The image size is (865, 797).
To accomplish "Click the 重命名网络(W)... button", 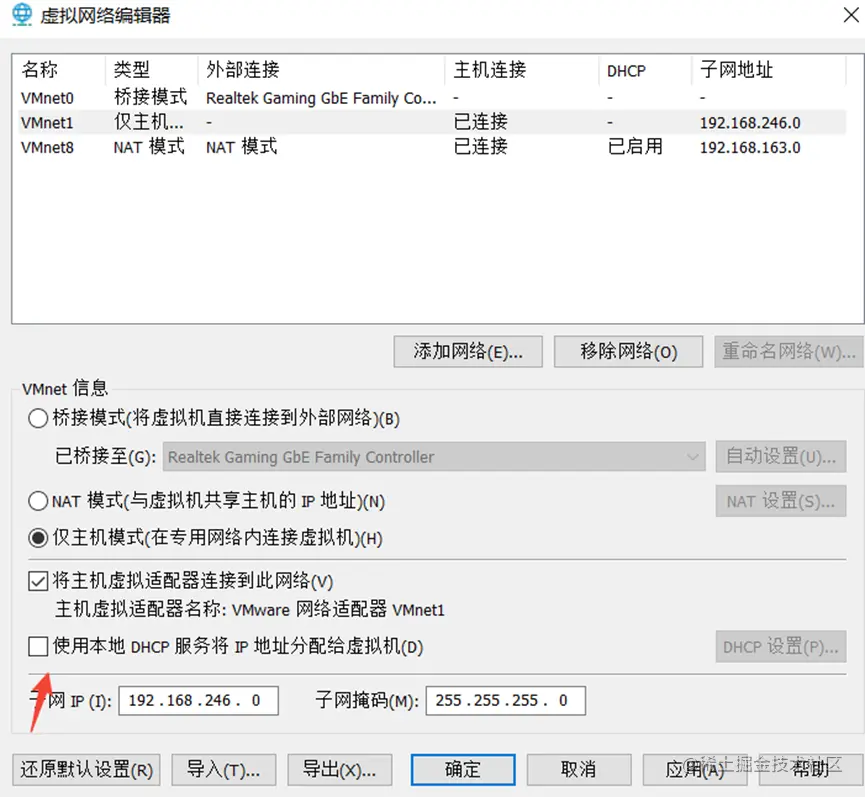I will click(789, 351).
